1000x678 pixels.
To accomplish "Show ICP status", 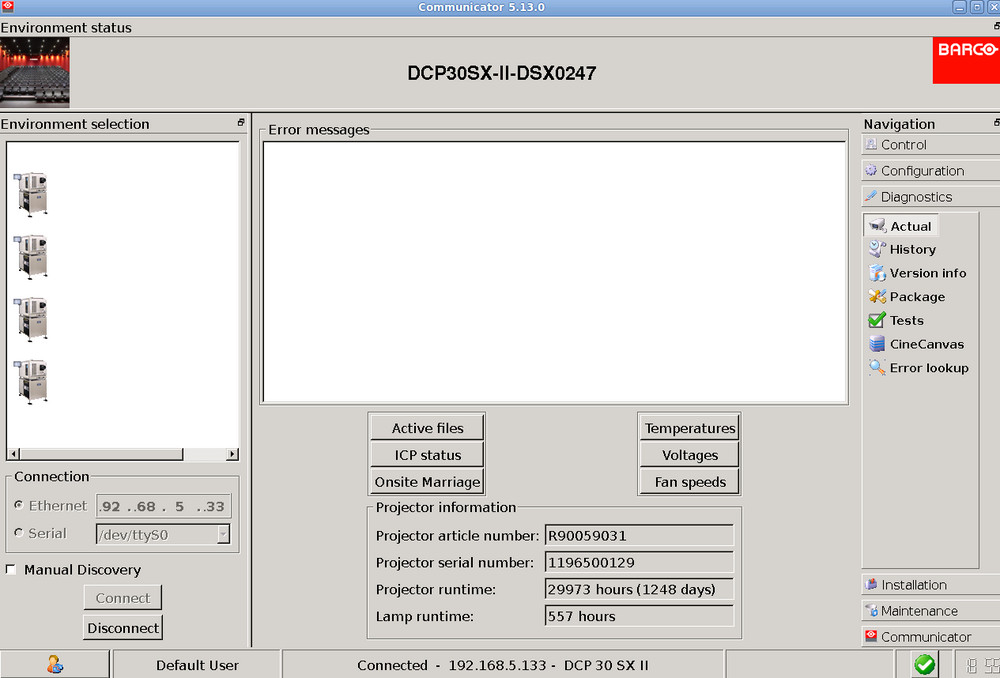I will tap(427, 455).
